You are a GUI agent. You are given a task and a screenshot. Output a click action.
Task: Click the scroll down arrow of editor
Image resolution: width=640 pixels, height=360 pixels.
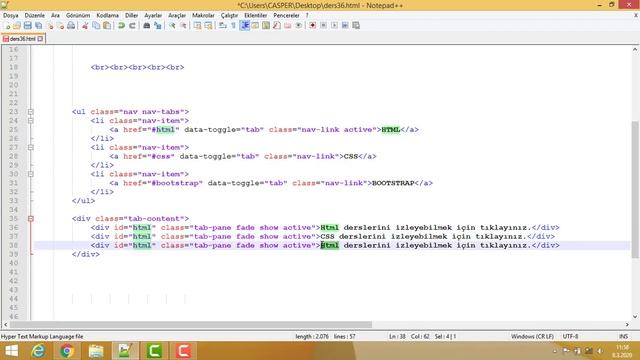(635, 316)
